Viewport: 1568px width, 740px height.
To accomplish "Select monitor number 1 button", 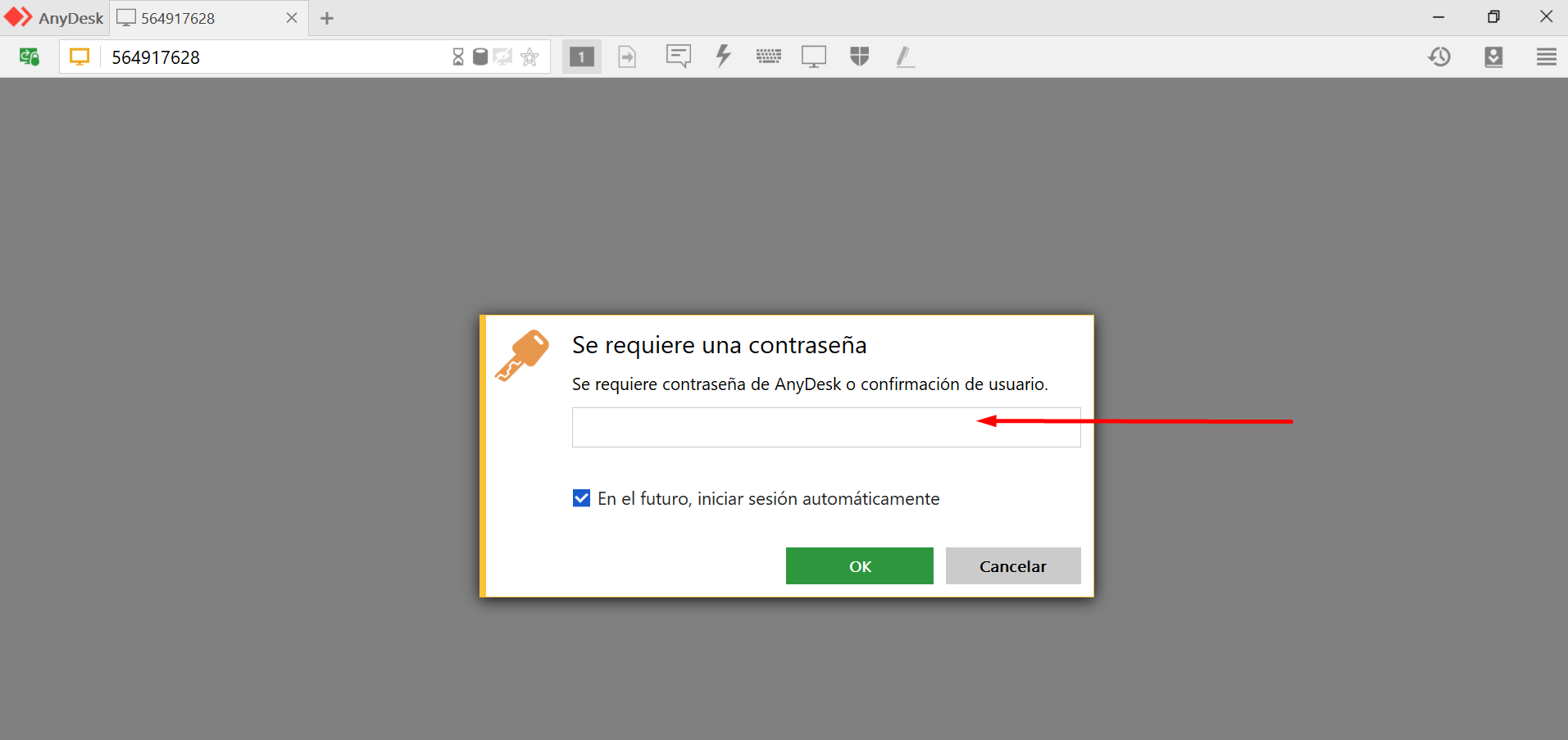I will pos(582,57).
